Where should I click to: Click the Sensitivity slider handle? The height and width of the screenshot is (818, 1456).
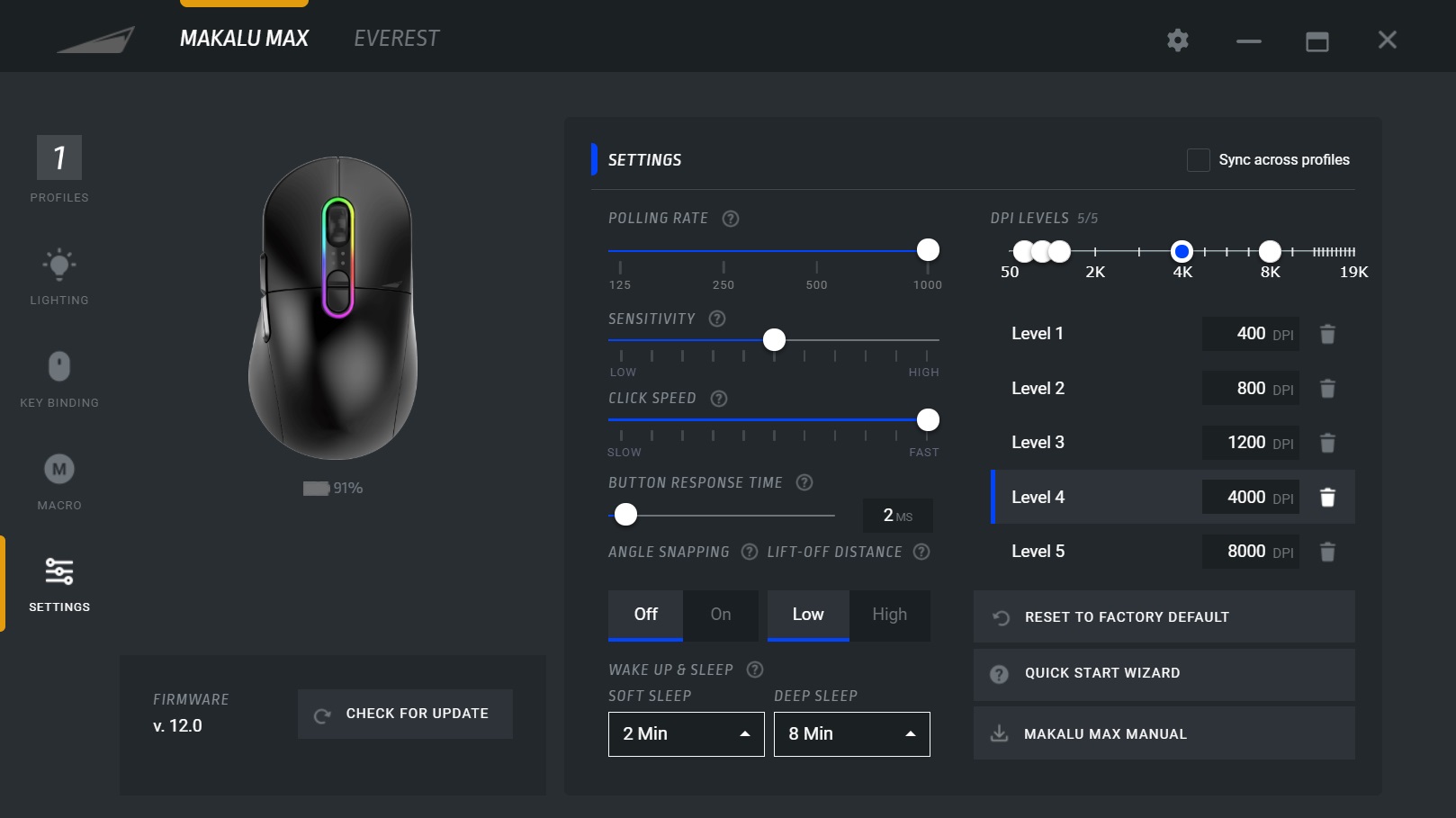click(774, 340)
